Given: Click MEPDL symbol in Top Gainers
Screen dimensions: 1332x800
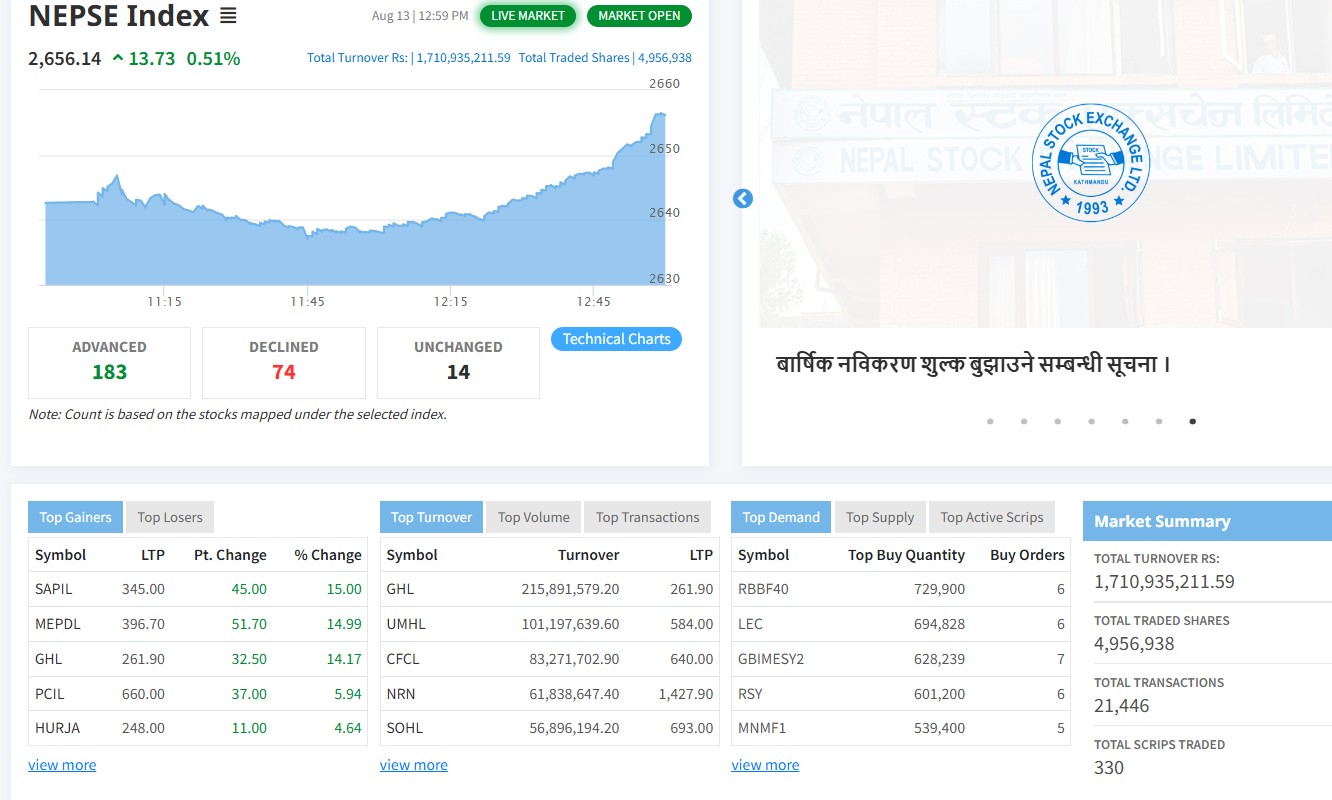Looking at the screenshot, I should coord(58,624).
